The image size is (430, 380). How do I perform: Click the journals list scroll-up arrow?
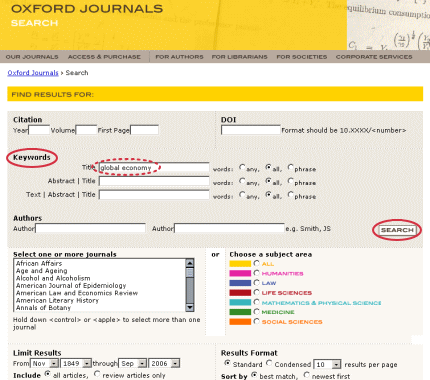click(x=190, y=263)
